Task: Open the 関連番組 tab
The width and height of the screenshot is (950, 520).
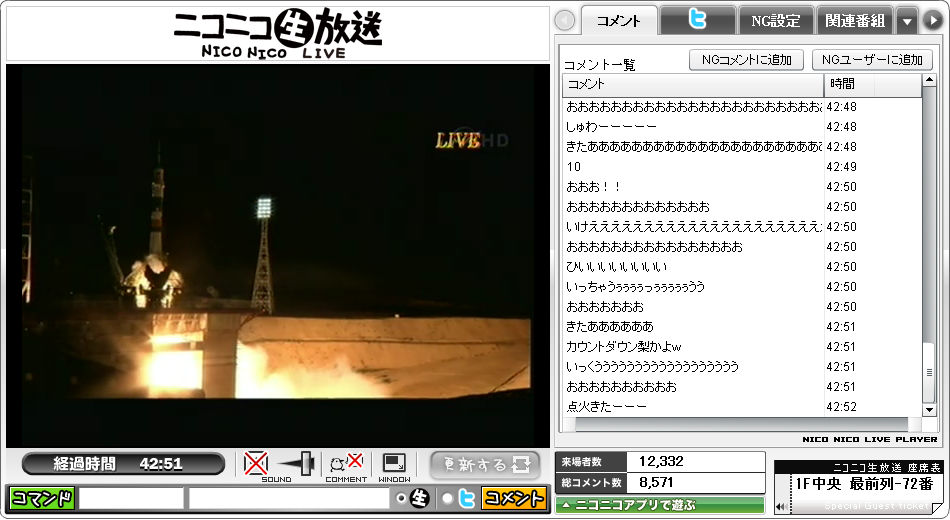Action: tap(855, 21)
